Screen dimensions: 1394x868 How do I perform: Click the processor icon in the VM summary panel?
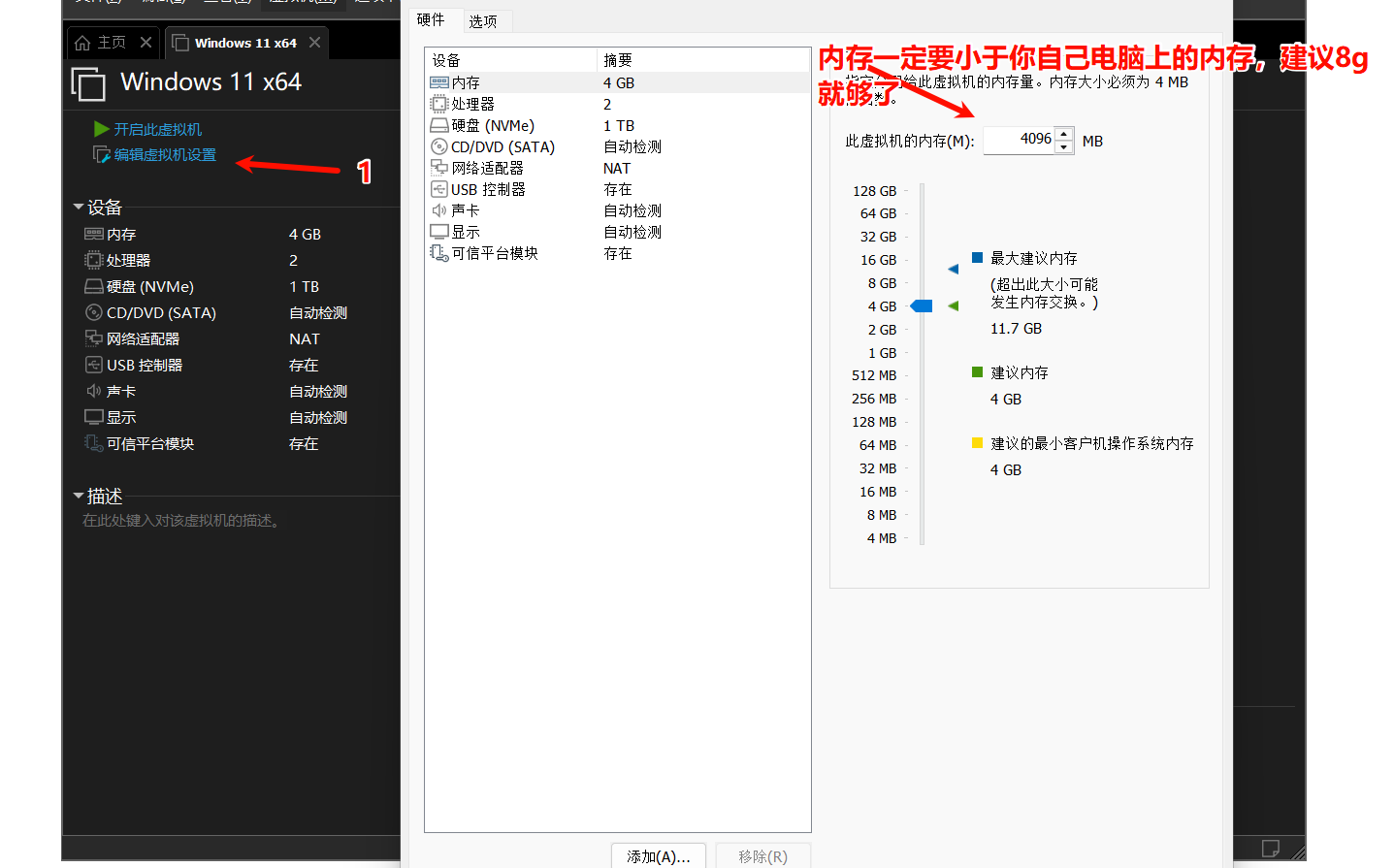[x=94, y=260]
